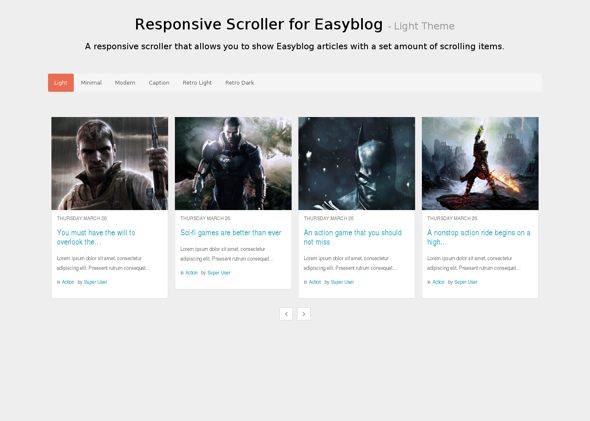Open Super User link under 'Sci-fi games' card
Viewport: 590px width, 421px height.
219,273
